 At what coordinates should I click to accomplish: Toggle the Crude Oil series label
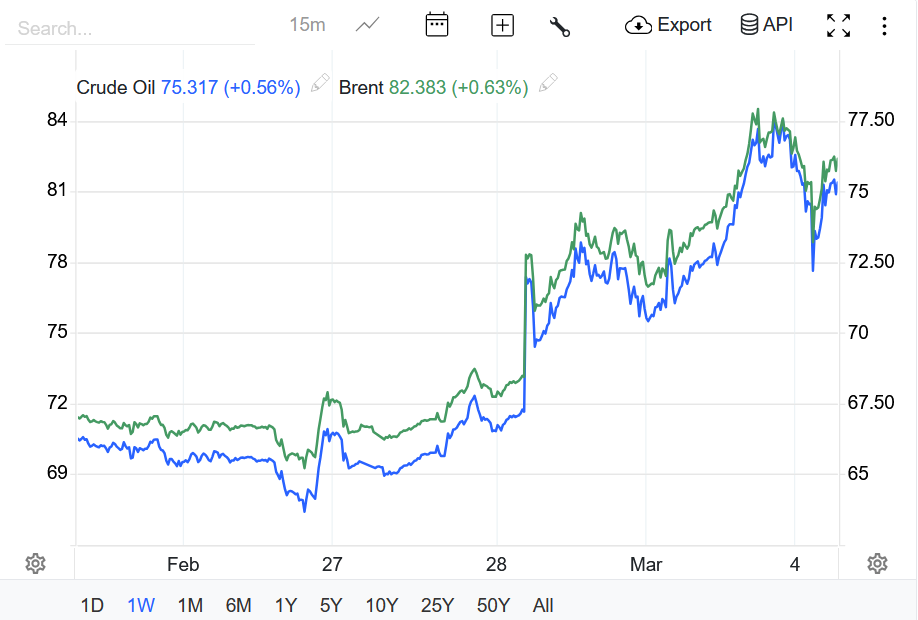[116, 87]
